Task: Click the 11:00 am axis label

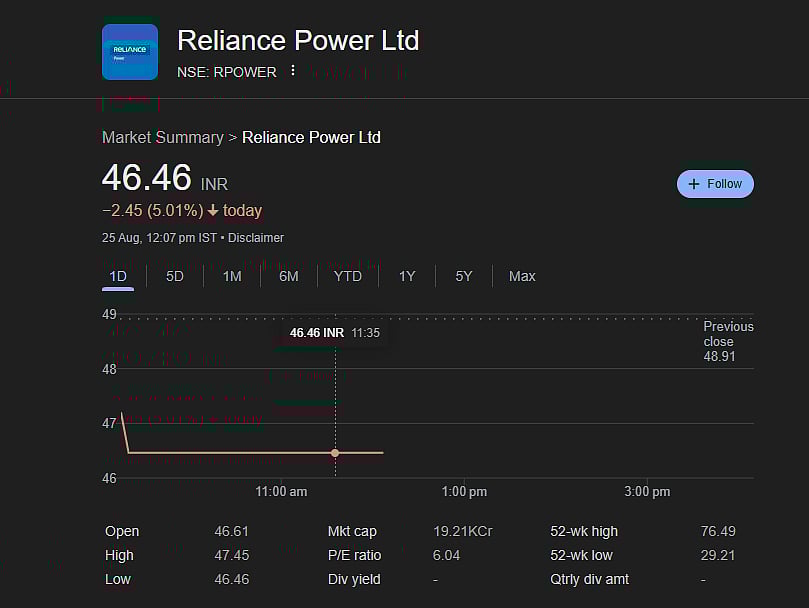Action: click(281, 491)
